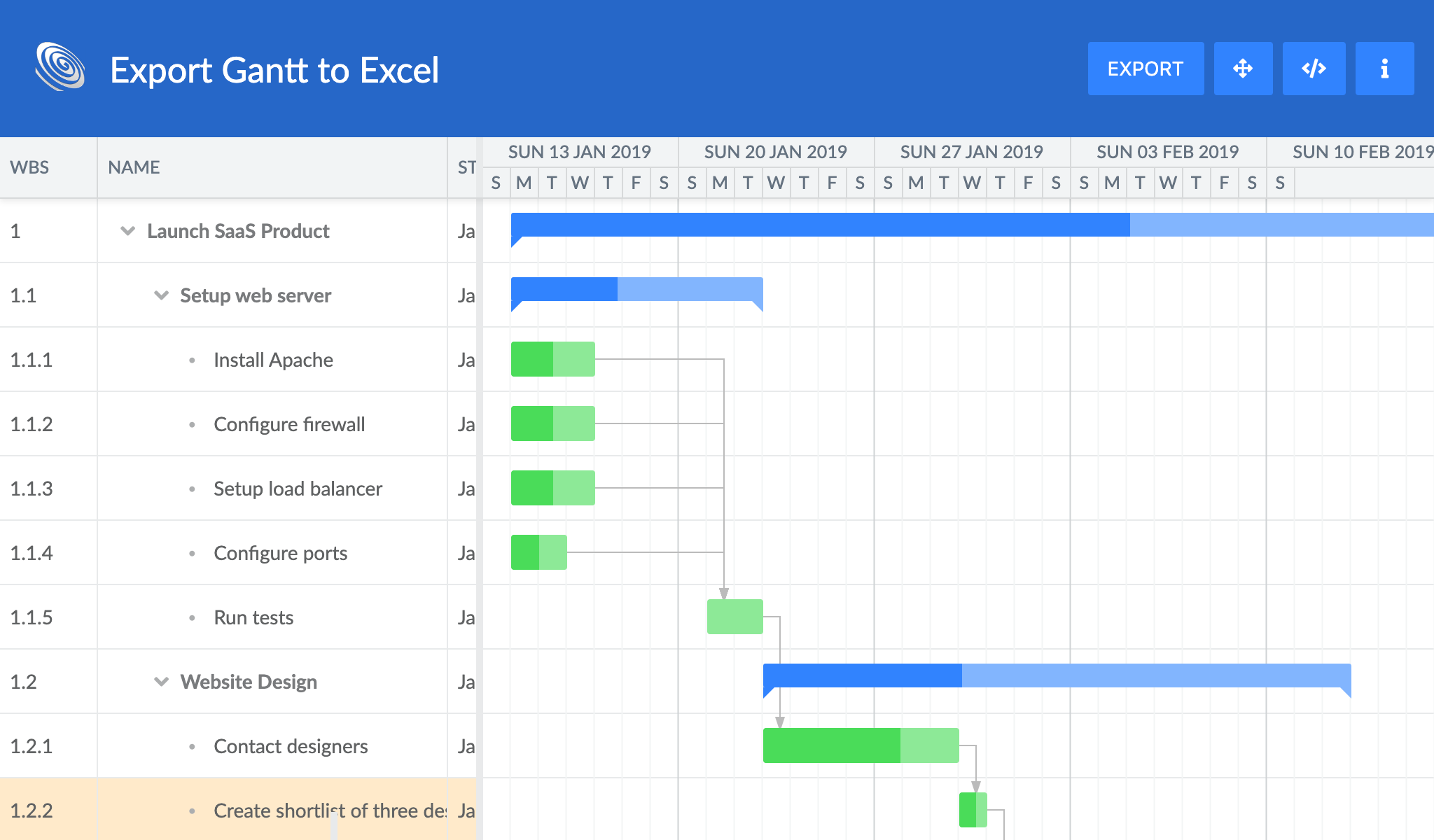
Task: Click the Run tests green bar
Action: coord(735,616)
